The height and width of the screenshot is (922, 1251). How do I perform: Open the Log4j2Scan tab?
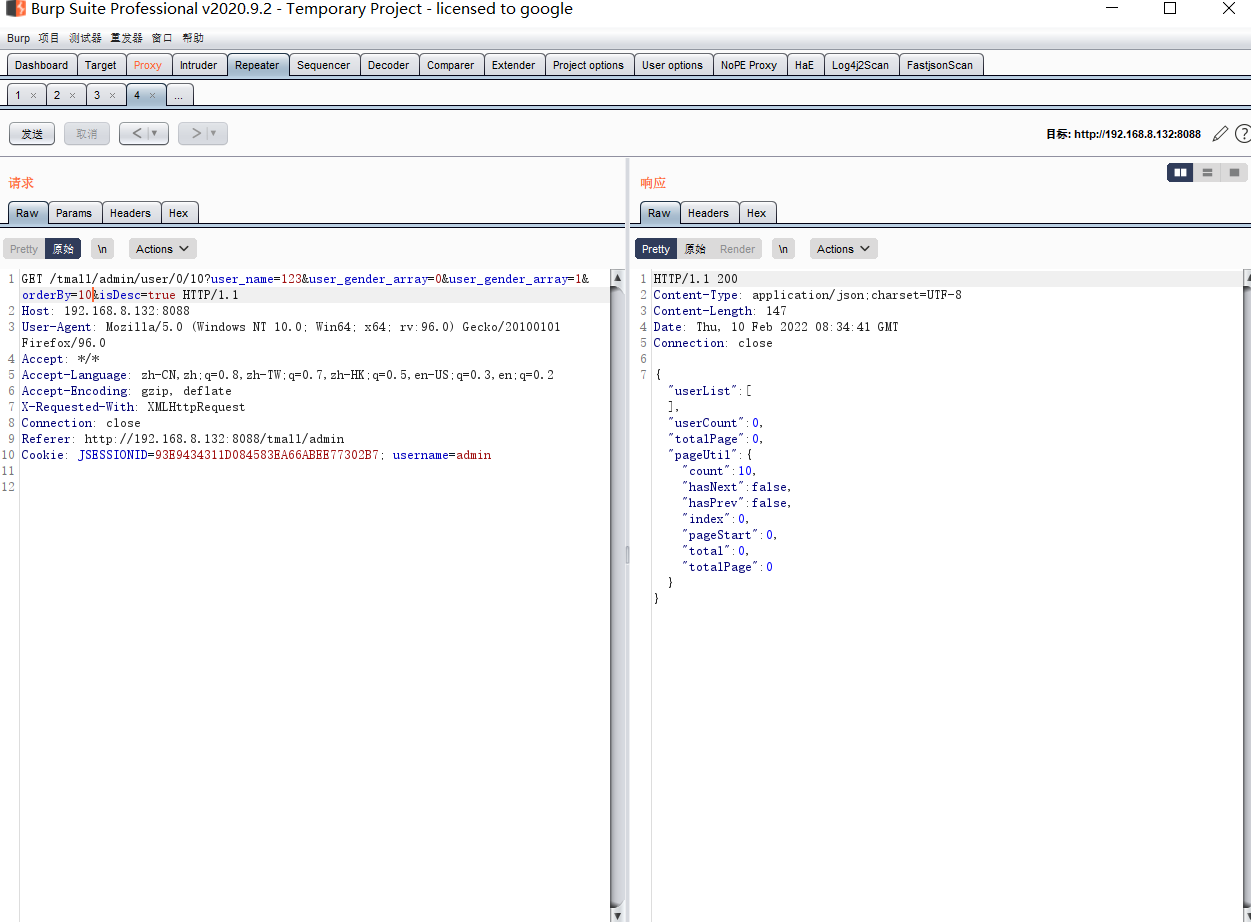click(860, 65)
